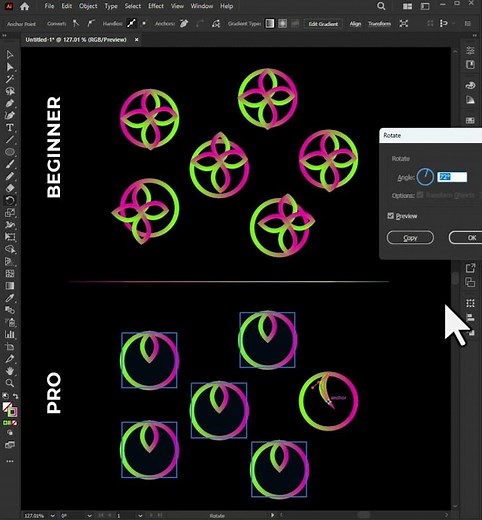
Task: Open the Effect menu
Action: tap(156, 6)
